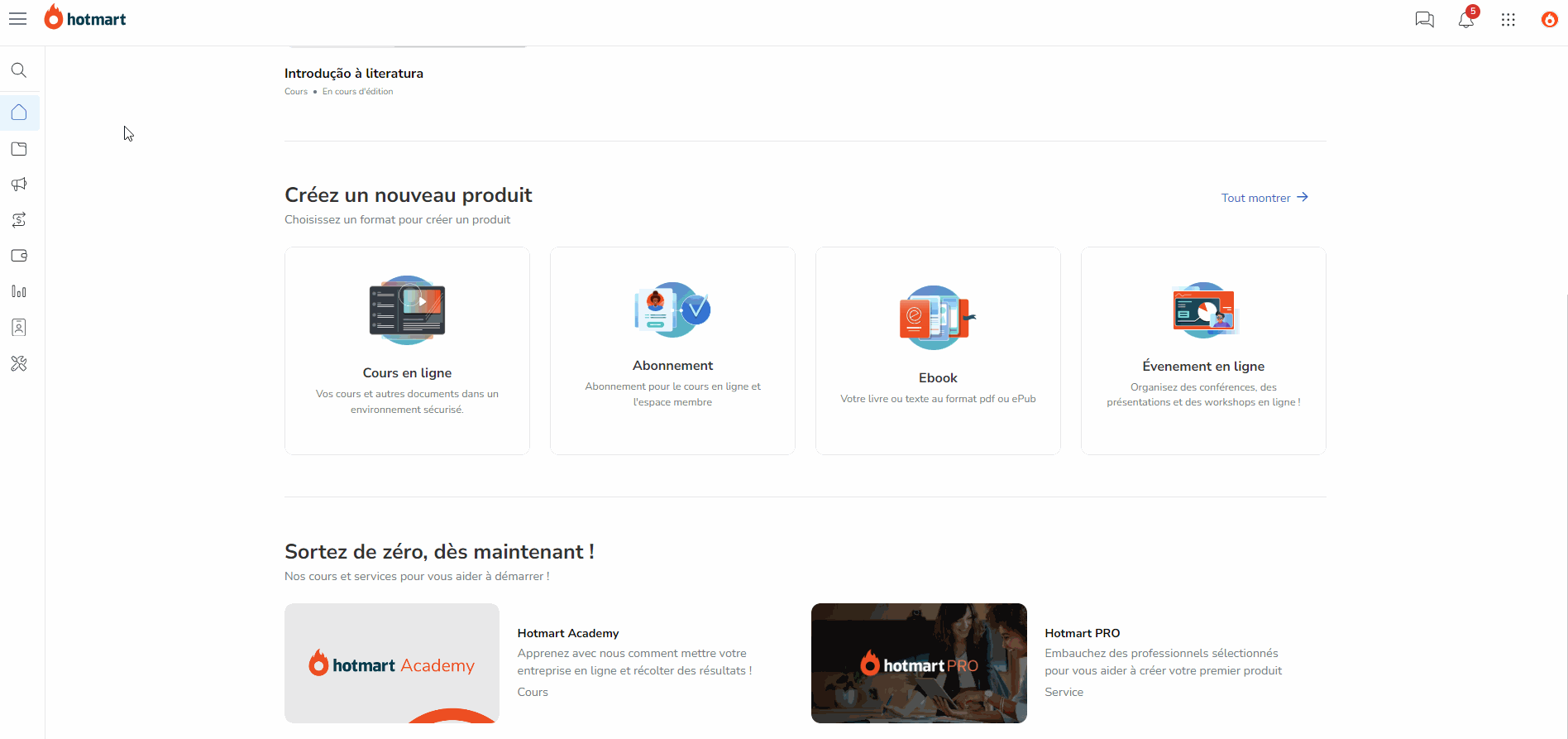
Task: Open the apps grid menu
Action: 1508,19
